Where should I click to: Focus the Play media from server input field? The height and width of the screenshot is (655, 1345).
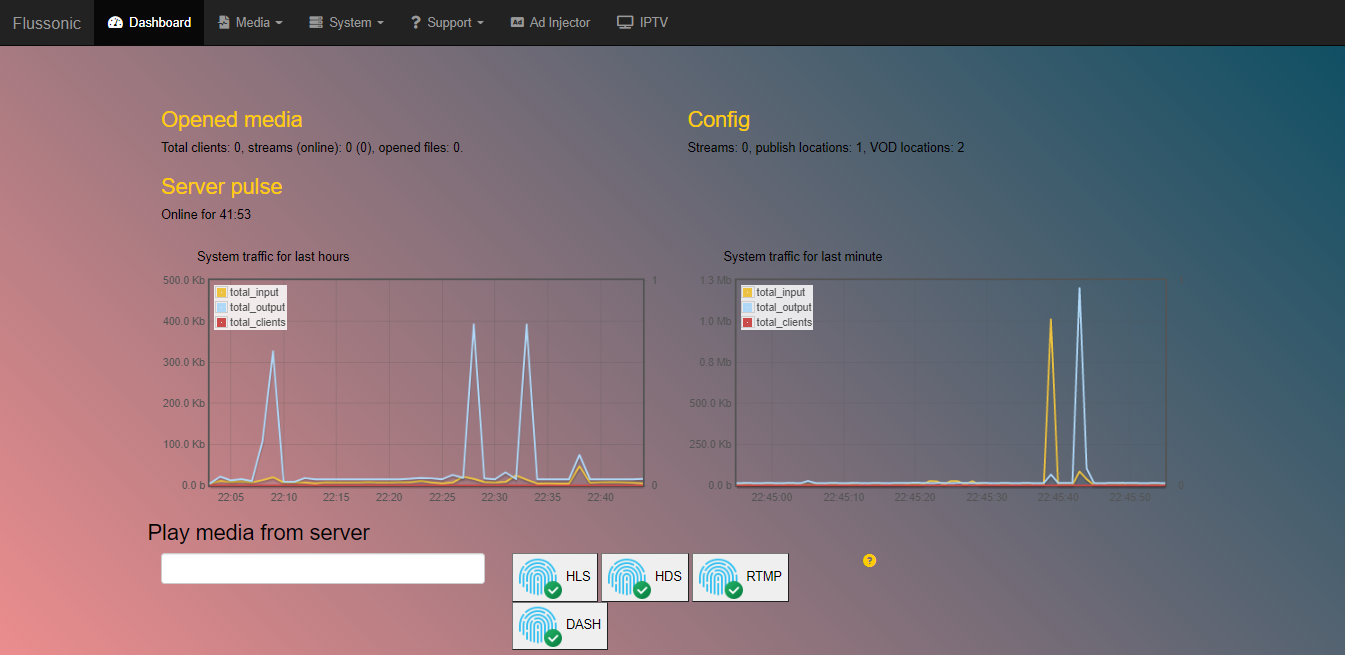click(323, 568)
